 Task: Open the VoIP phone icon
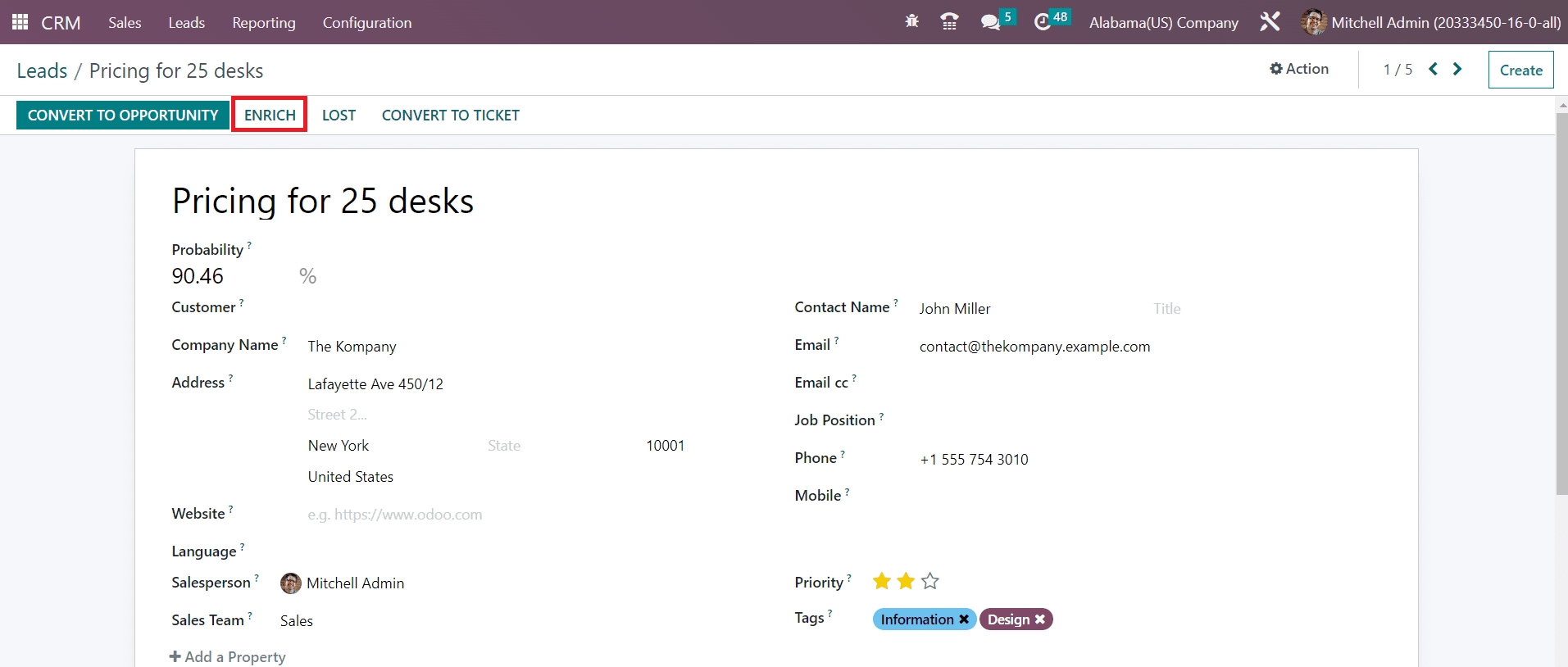[949, 22]
